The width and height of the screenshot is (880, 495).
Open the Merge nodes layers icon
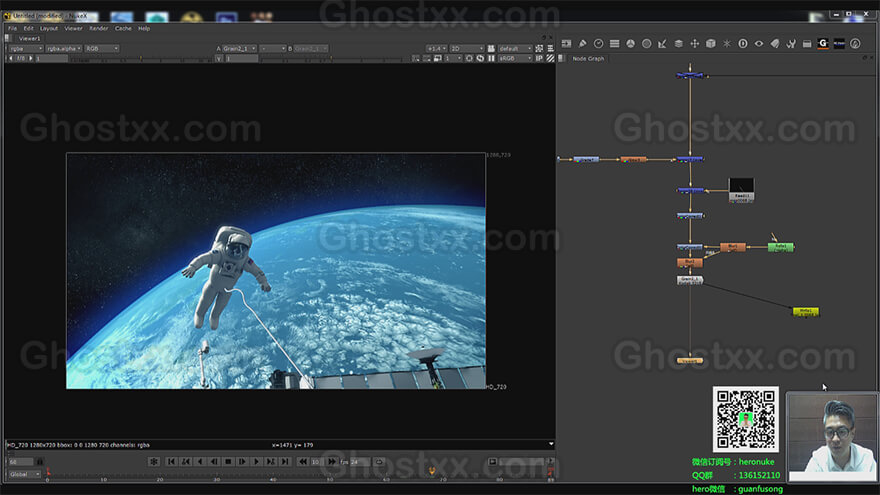679,44
